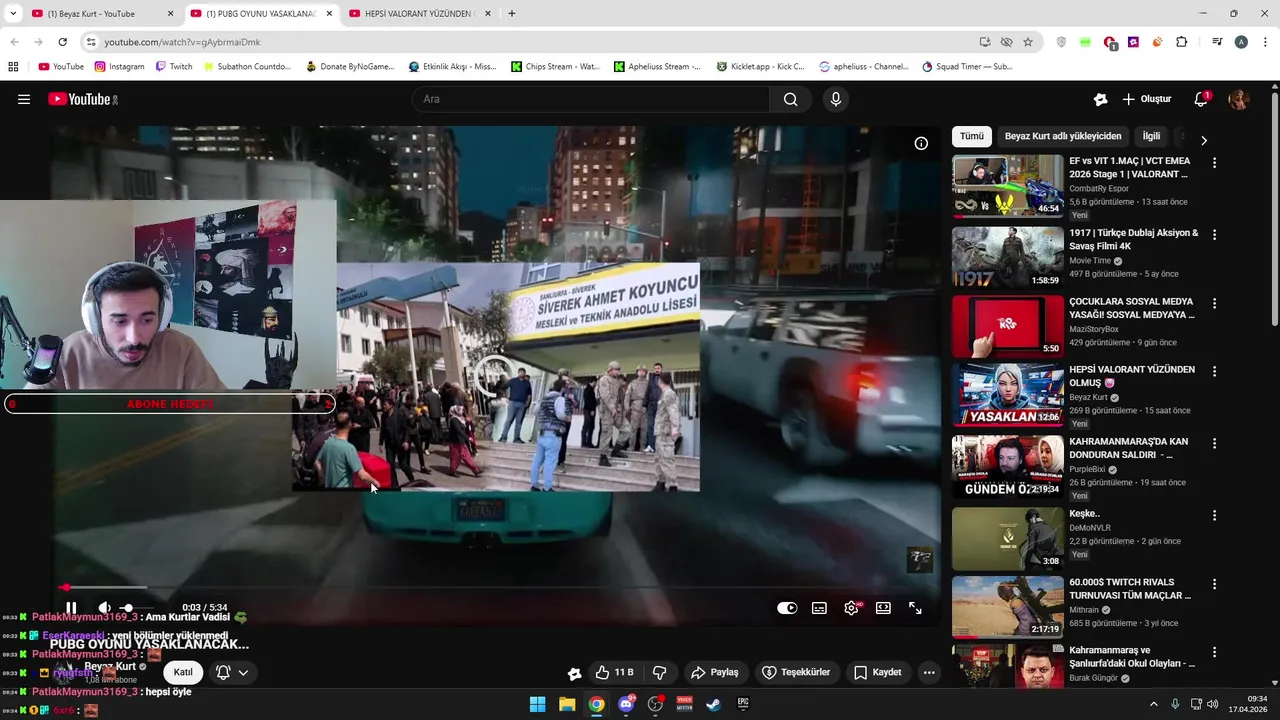Switch to theater mode
This screenshot has height=720, width=1280.
point(883,608)
